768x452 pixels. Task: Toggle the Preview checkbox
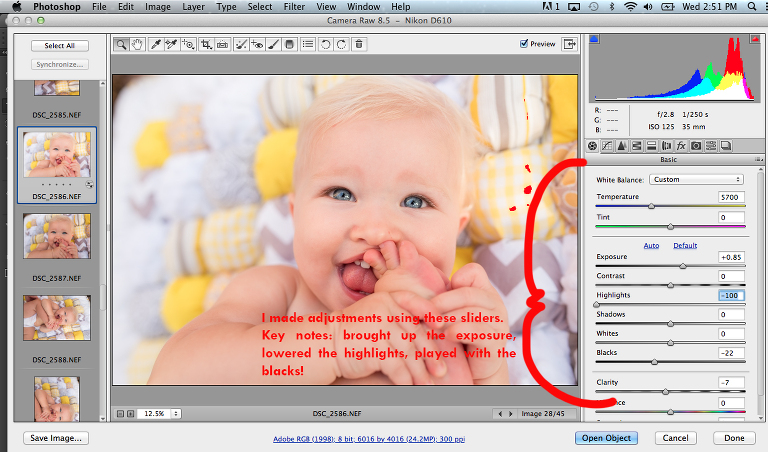click(x=524, y=44)
